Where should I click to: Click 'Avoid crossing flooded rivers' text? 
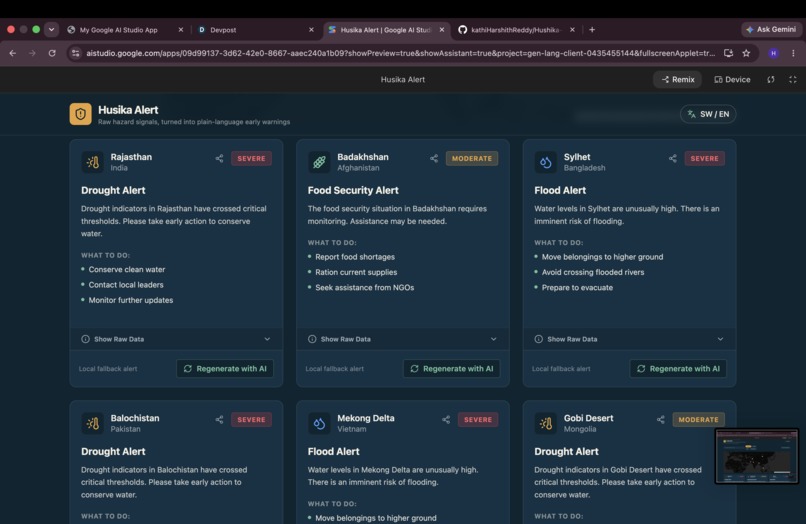tap(593, 272)
